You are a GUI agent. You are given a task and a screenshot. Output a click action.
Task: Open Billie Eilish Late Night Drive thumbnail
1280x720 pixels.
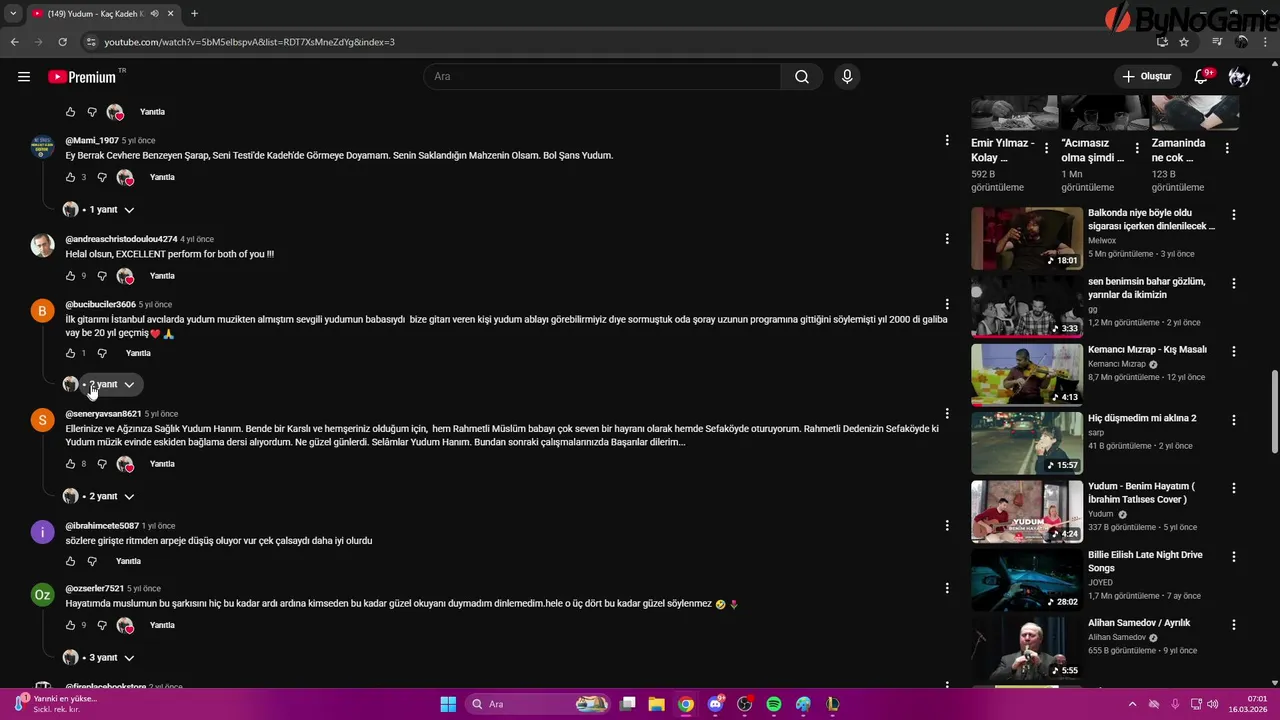coord(1027,580)
